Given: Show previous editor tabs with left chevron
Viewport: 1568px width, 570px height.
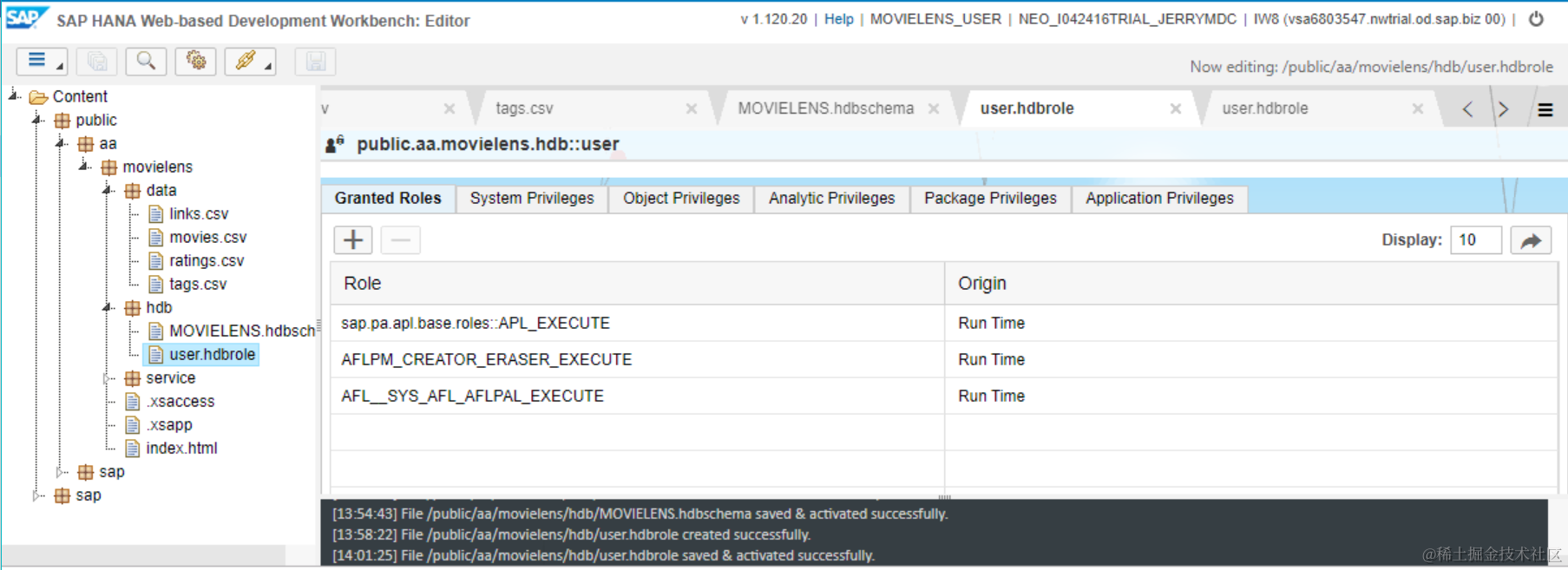Looking at the screenshot, I should click(x=1467, y=109).
